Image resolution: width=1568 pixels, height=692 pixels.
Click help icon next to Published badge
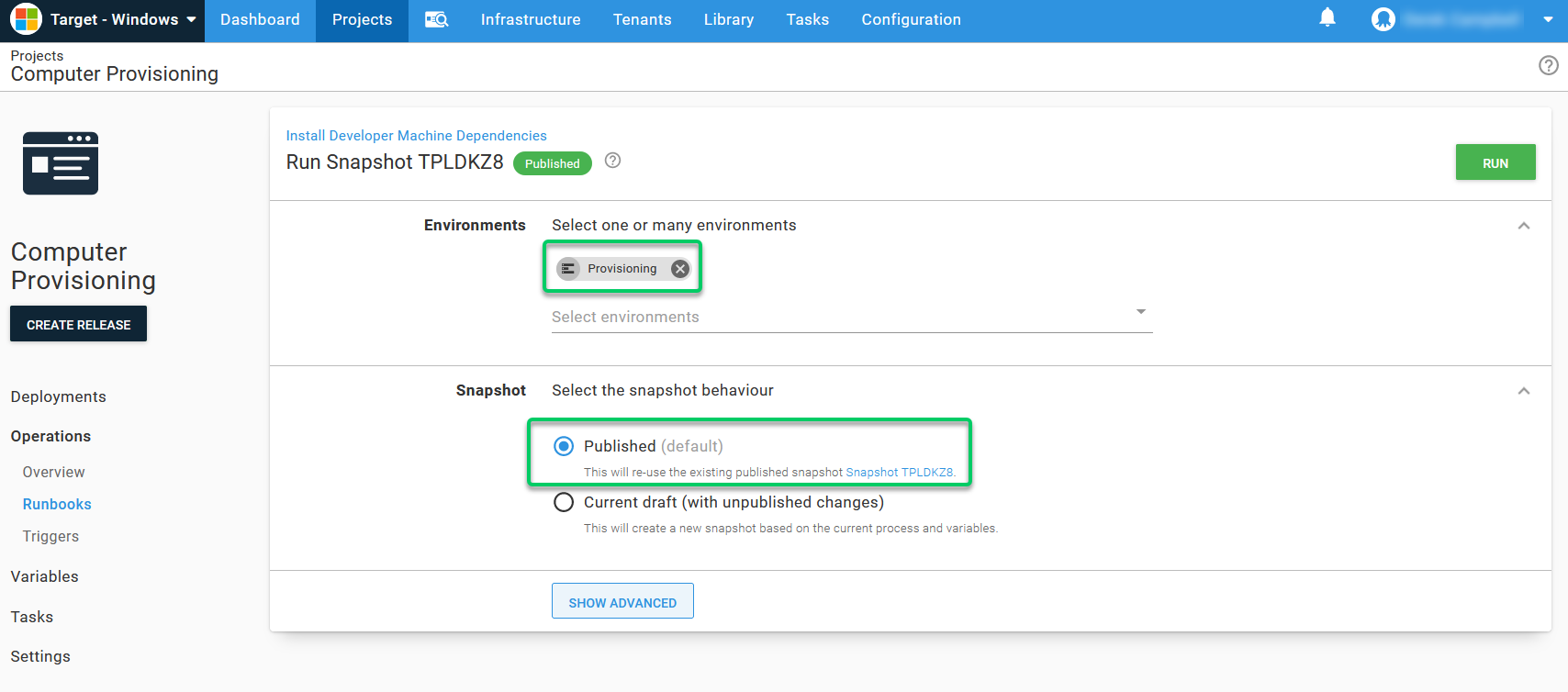(612, 161)
